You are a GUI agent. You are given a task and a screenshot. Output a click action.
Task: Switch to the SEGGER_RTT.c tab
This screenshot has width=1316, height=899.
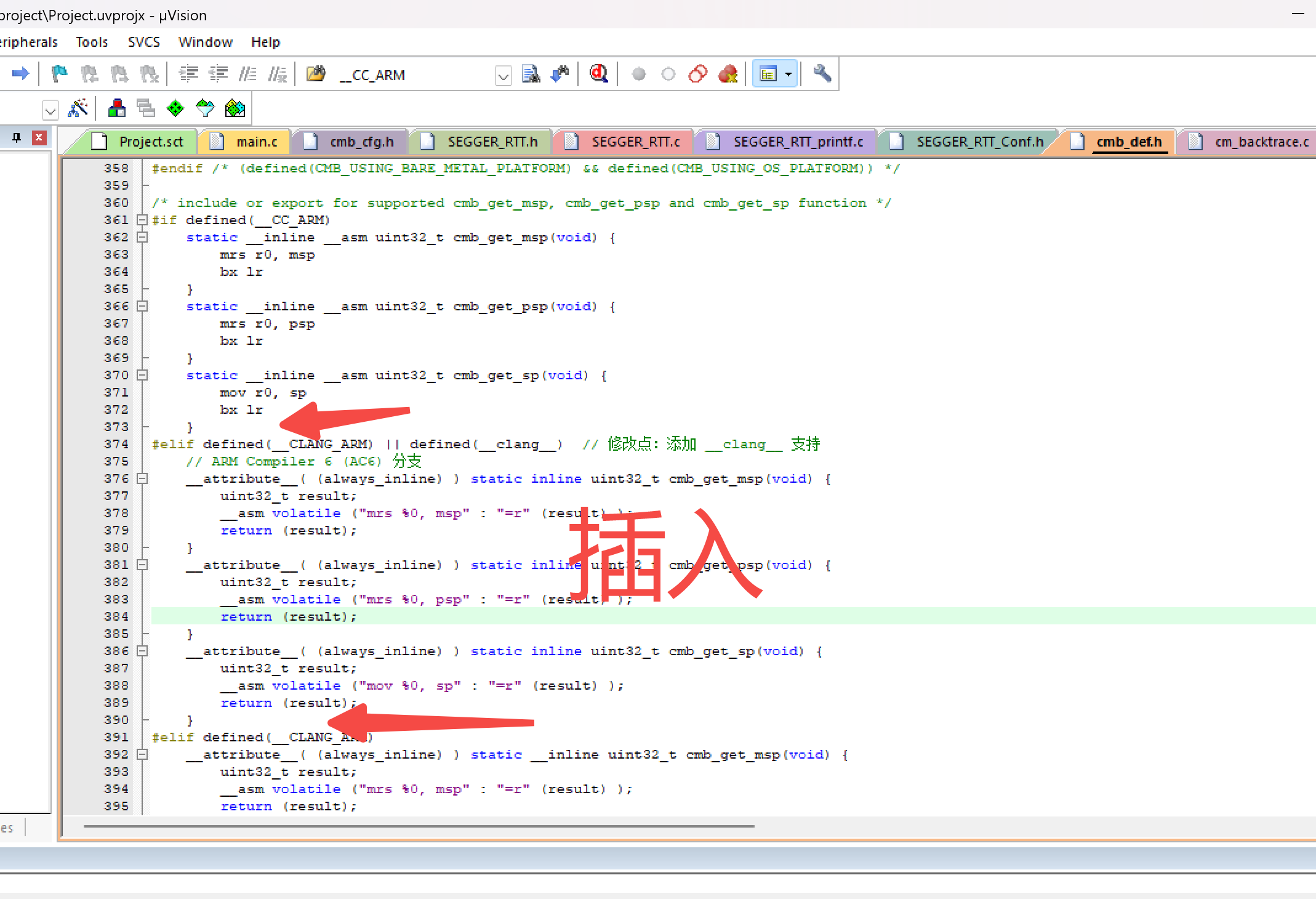[635, 141]
